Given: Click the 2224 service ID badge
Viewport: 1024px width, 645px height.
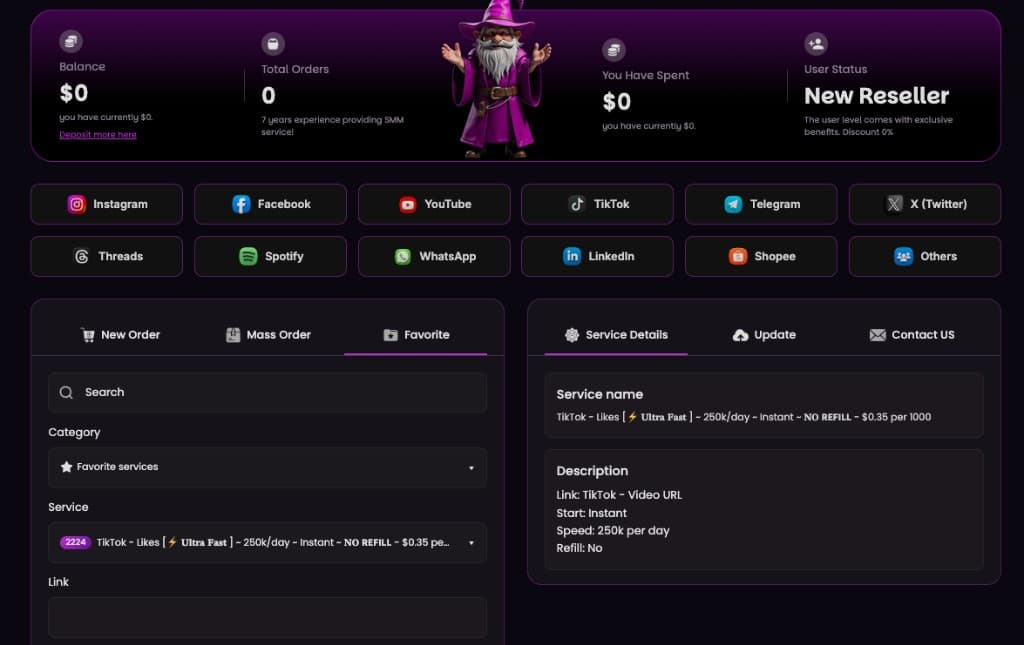Looking at the screenshot, I should tap(75, 543).
